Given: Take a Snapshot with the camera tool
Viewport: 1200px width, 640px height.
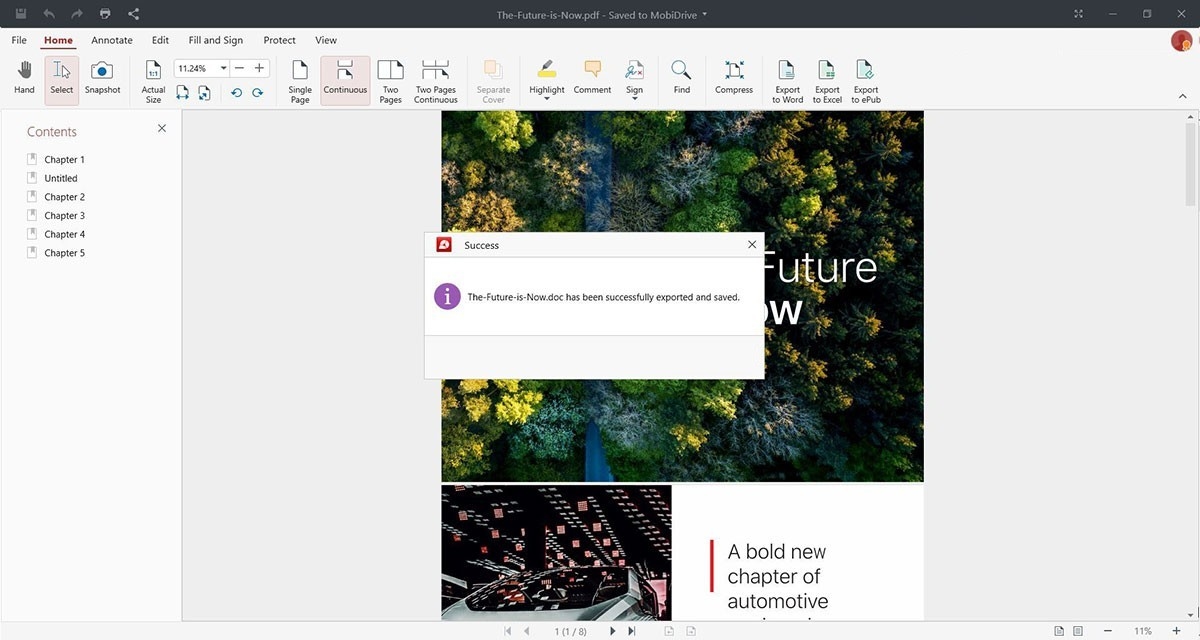Looking at the screenshot, I should tap(102, 78).
